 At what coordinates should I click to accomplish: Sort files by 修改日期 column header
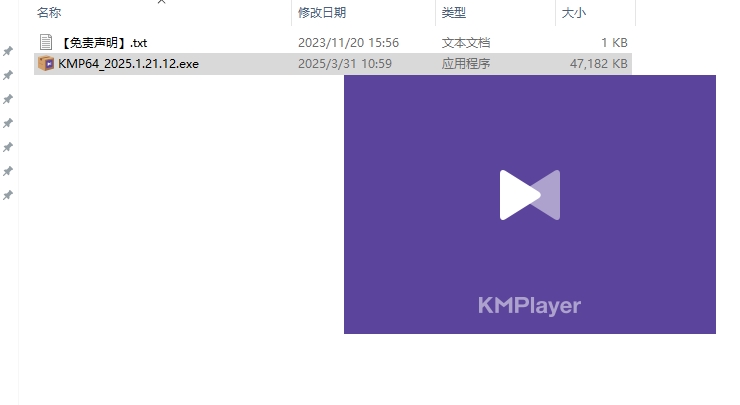(x=322, y=13)
